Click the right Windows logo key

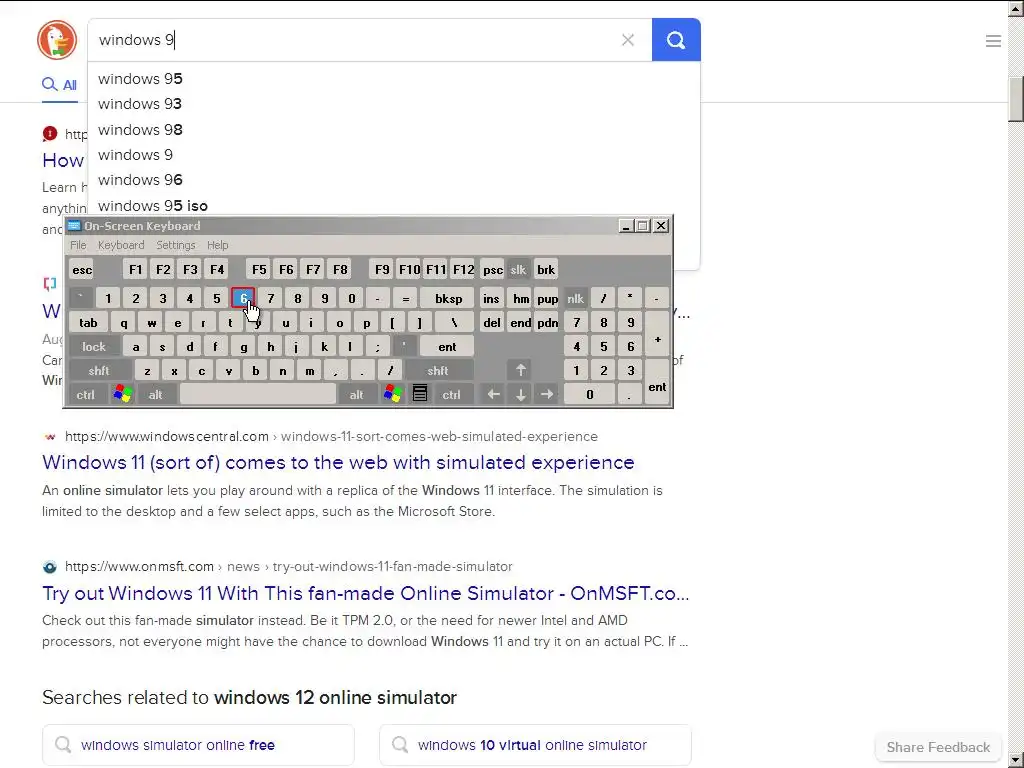pos(392,394)
